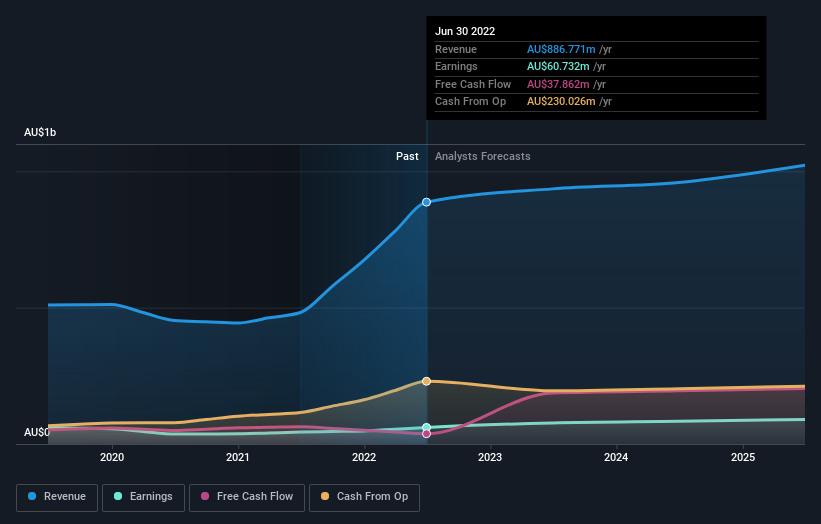The image size is (821, 524).
Task: Select the 2021 x-axis label
Action: pos(238,457)
